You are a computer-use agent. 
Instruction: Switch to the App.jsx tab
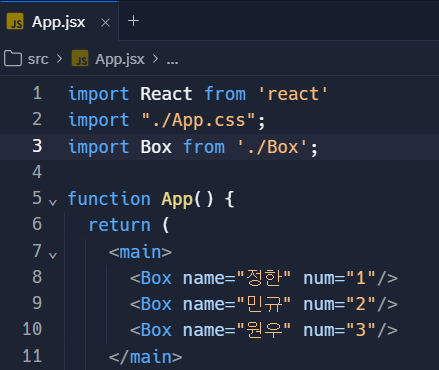[x=59, y=22]
